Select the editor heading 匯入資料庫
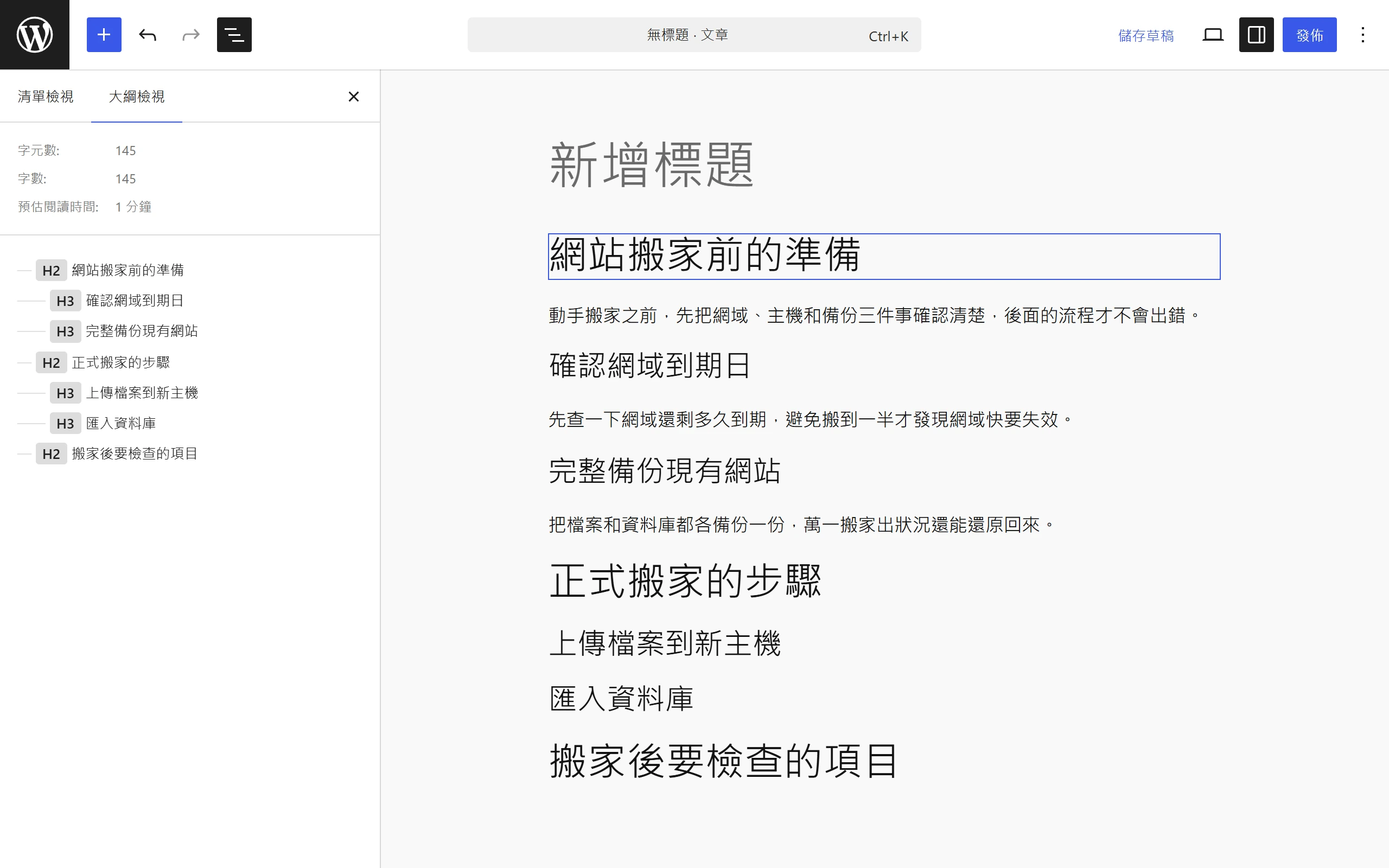The height and width of the screenshot is (868, 1389). click(884, 699)
